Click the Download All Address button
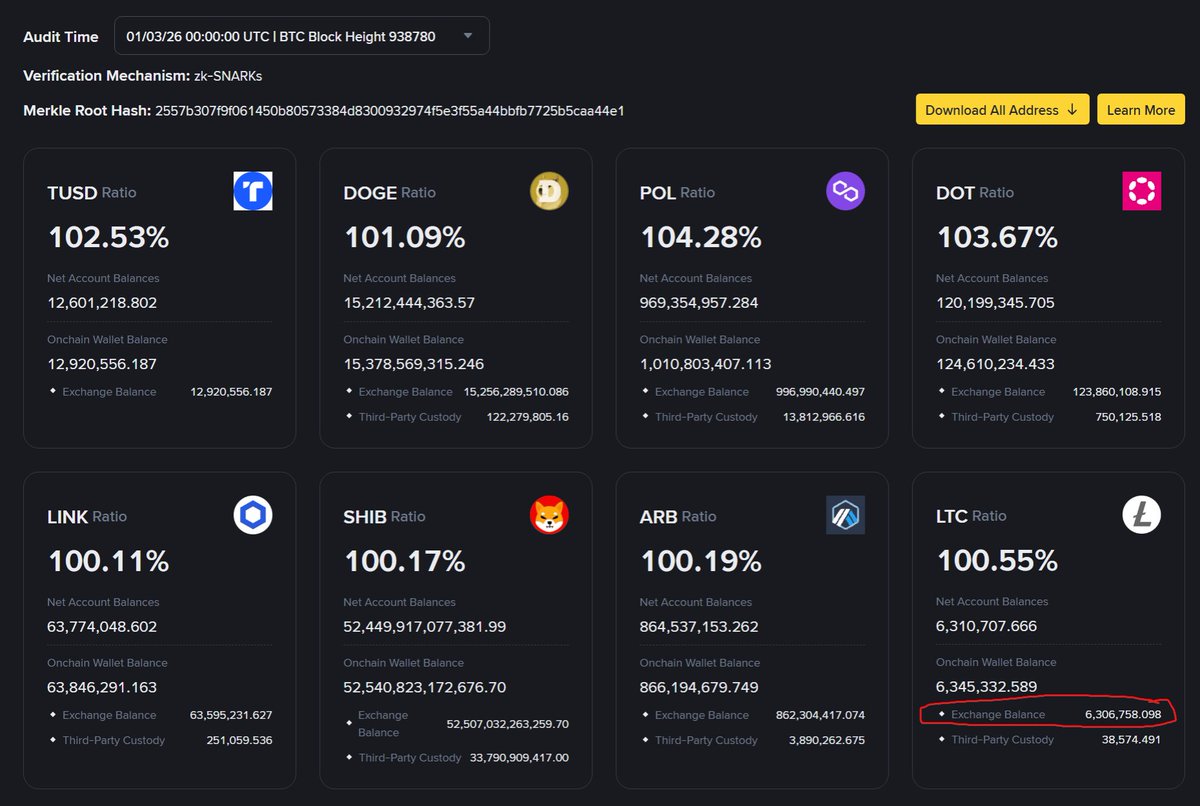The height and width of the screenshot is (806, 1200). pos(1002,110)
